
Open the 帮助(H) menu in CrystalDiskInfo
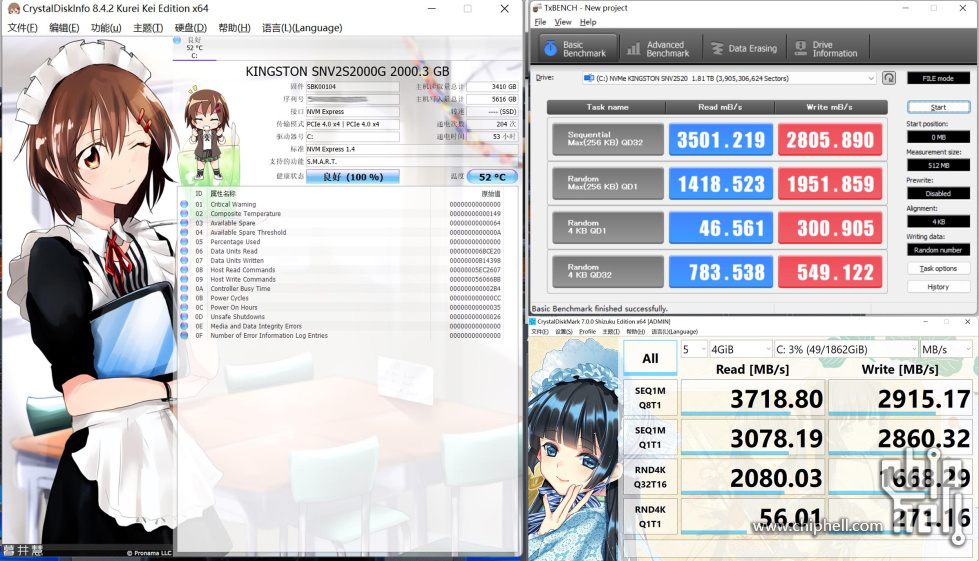(x=234, y=28)
